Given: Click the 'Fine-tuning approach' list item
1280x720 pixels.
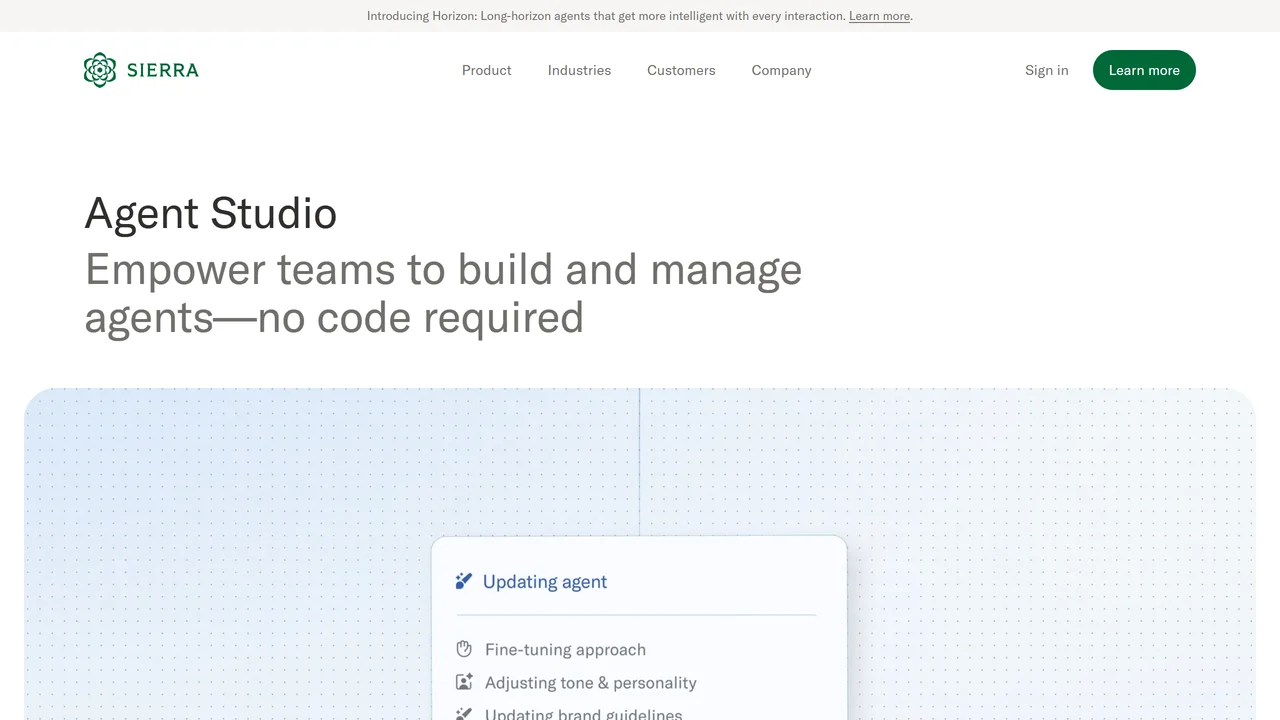Looking at the screenshot, I should 565,650.
